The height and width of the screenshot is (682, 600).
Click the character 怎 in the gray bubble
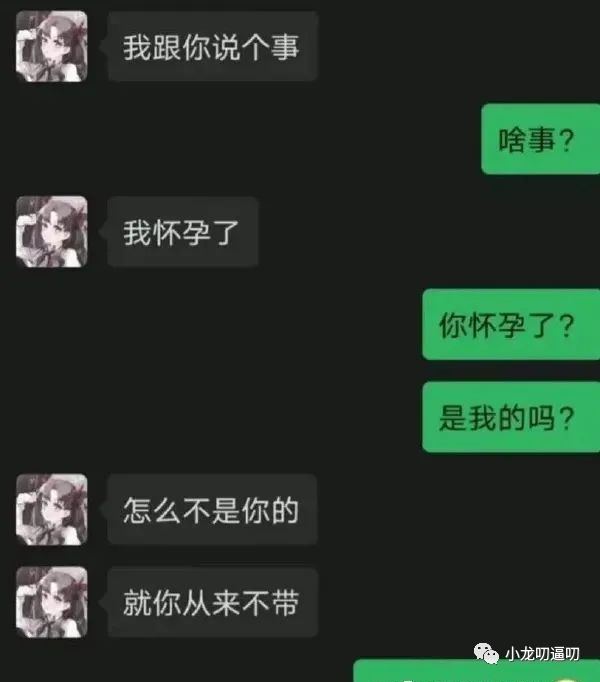pyautogui.click(x=137, y=510)
